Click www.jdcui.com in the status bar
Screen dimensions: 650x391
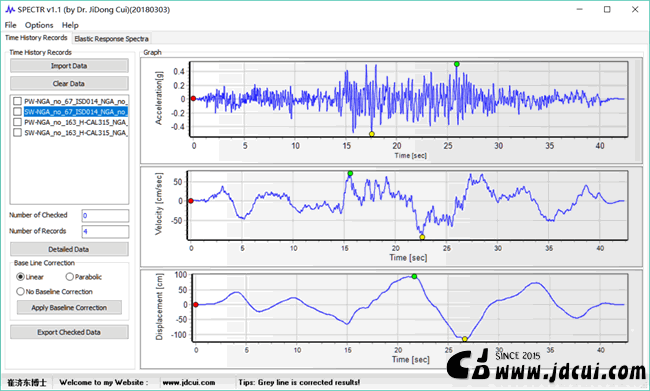tap(189, 382)
